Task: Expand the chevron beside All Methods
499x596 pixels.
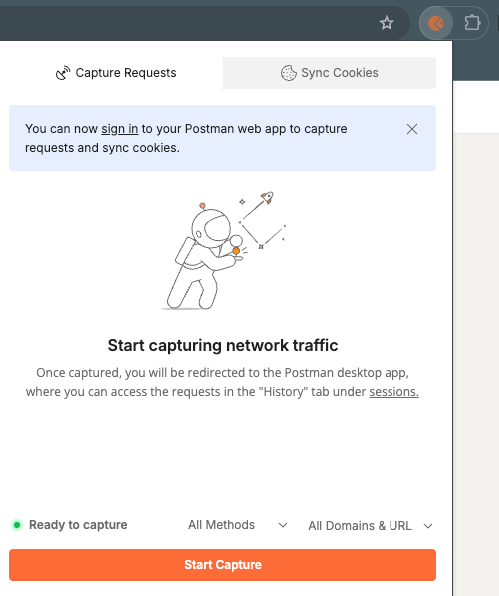Action: (x=283, y=525)
